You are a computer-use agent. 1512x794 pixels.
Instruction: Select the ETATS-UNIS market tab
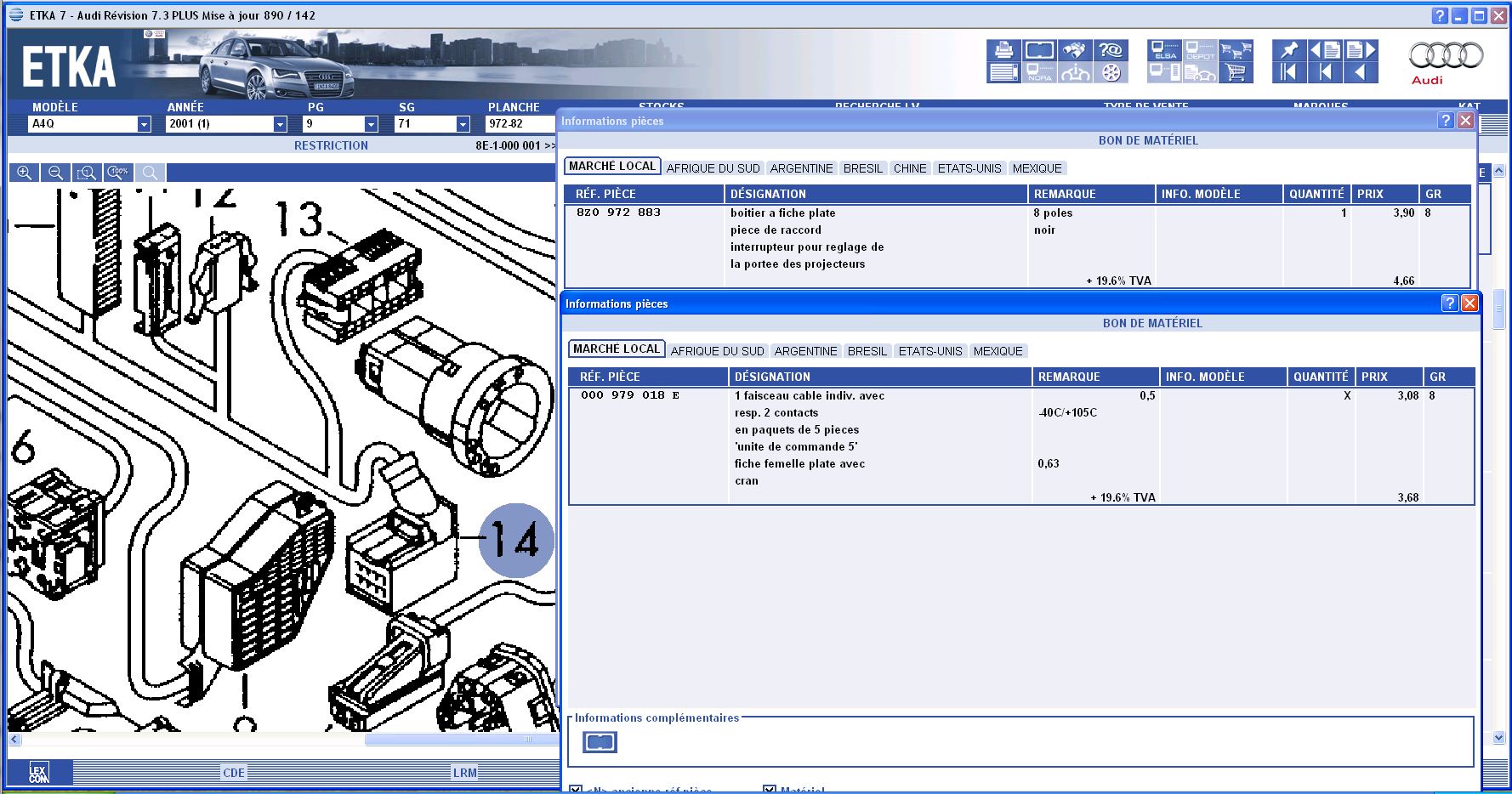point(931,350)
